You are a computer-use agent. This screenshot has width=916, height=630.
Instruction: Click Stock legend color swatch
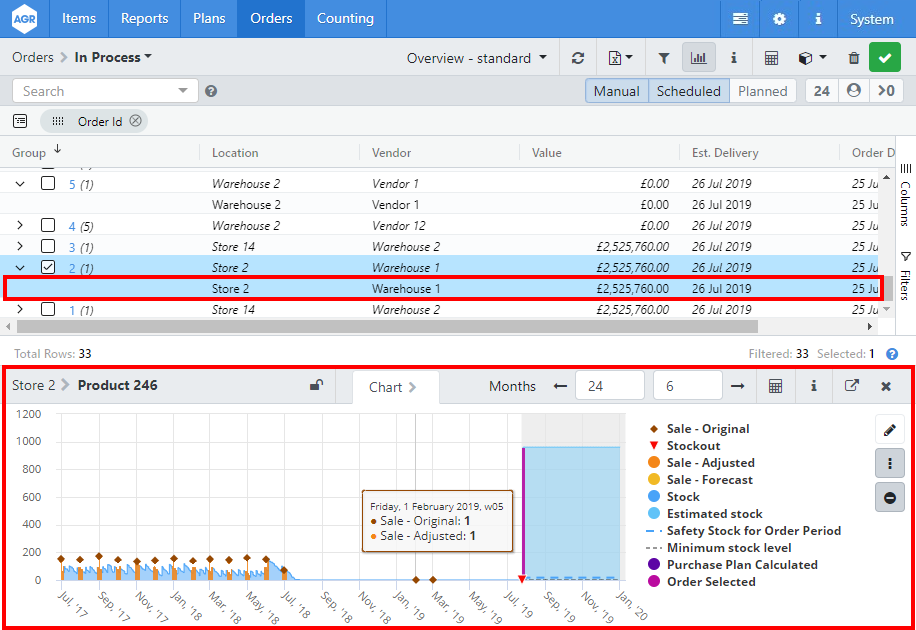[x=654, y=497]
